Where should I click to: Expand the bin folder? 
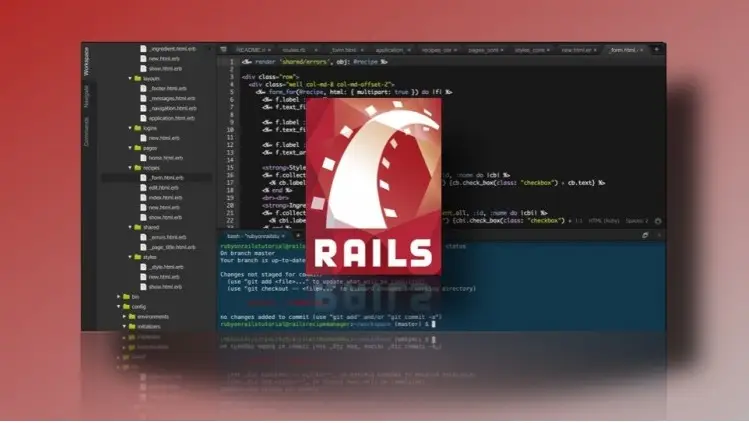tap(118, 296)
